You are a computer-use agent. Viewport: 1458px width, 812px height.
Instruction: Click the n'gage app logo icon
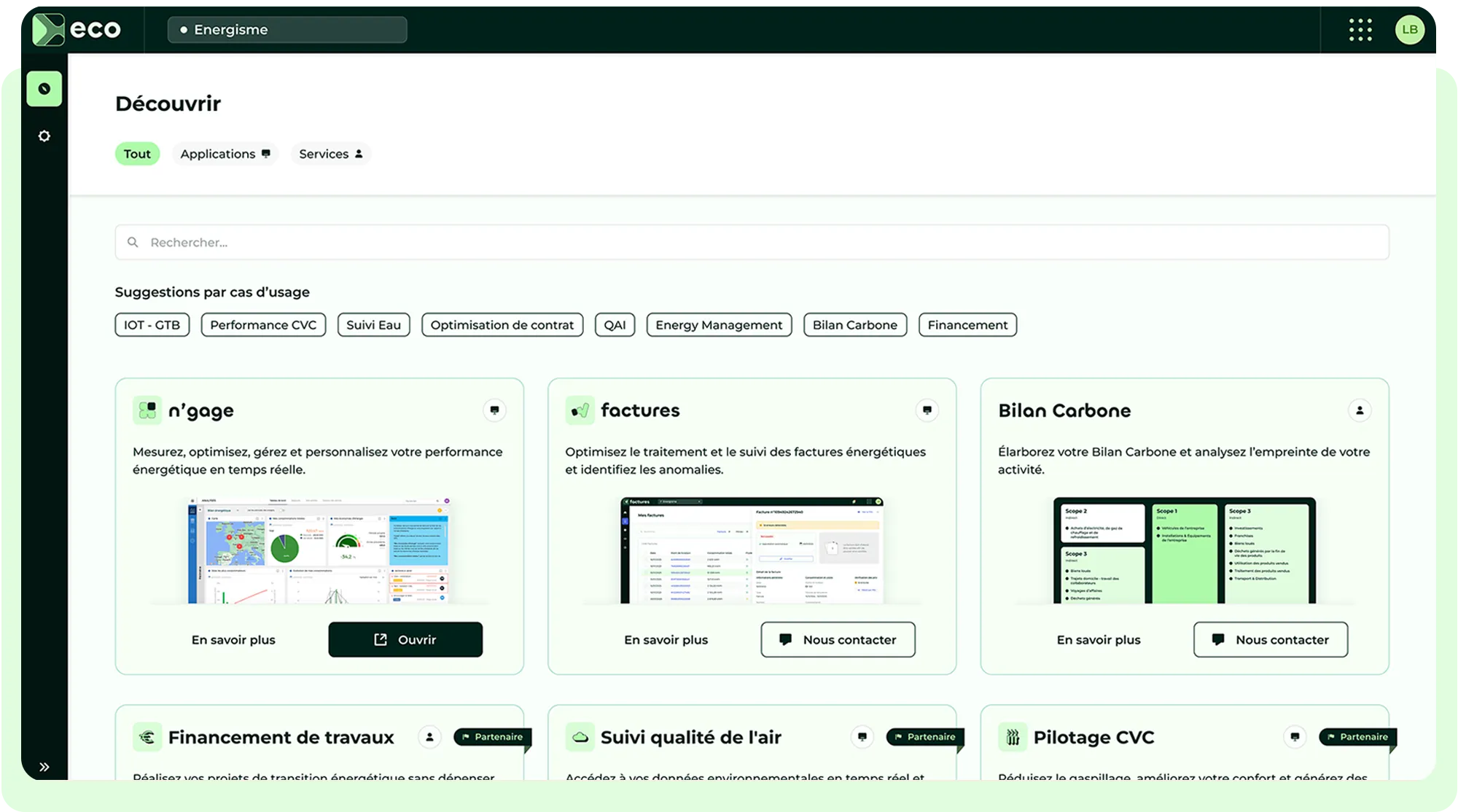(147, 410)
